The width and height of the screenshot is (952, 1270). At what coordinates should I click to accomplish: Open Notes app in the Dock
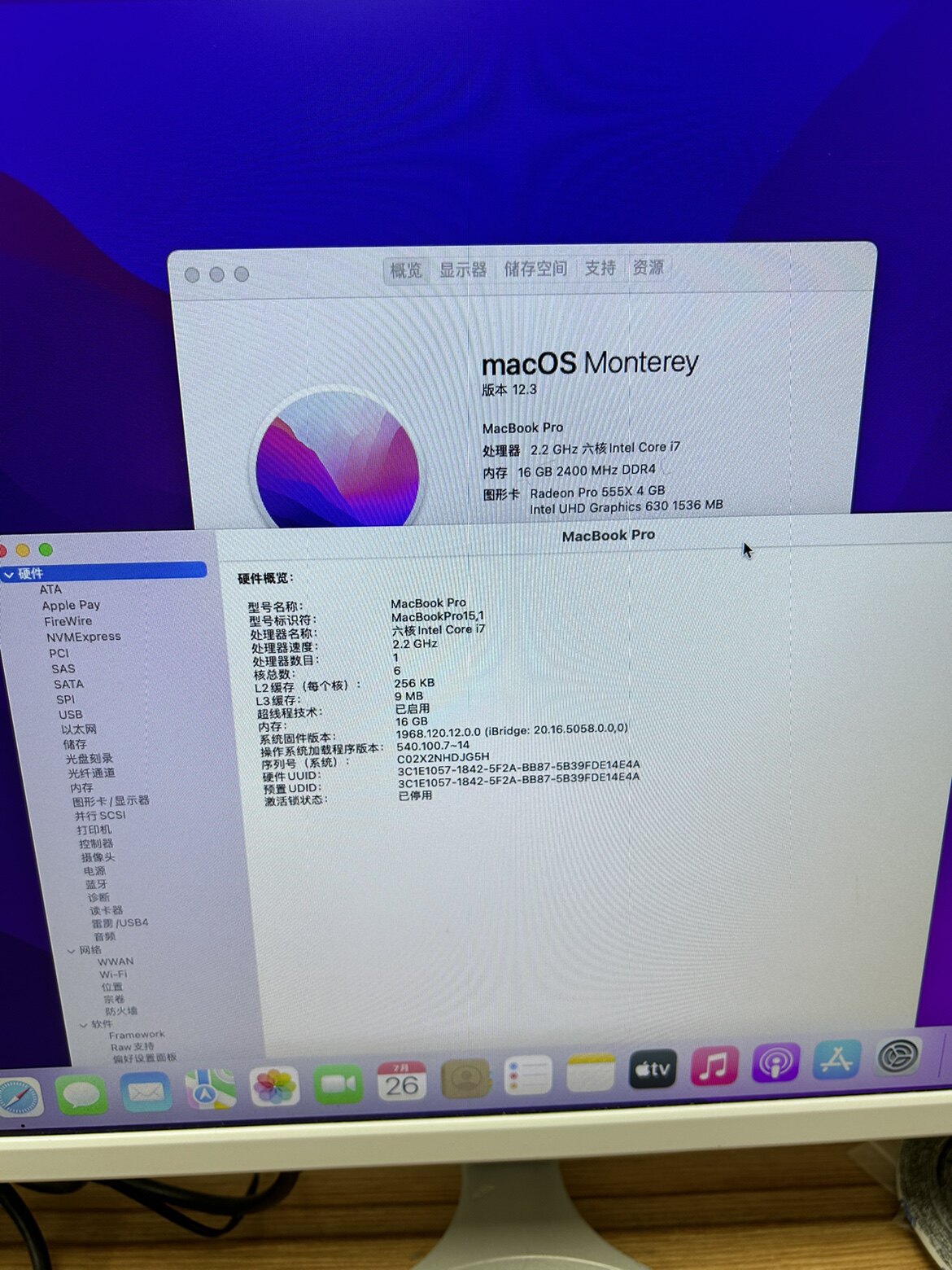[x=590, y=1072]
